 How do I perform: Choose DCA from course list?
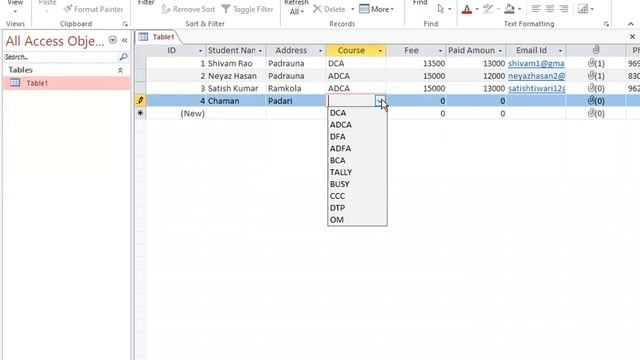click(357, 113)
